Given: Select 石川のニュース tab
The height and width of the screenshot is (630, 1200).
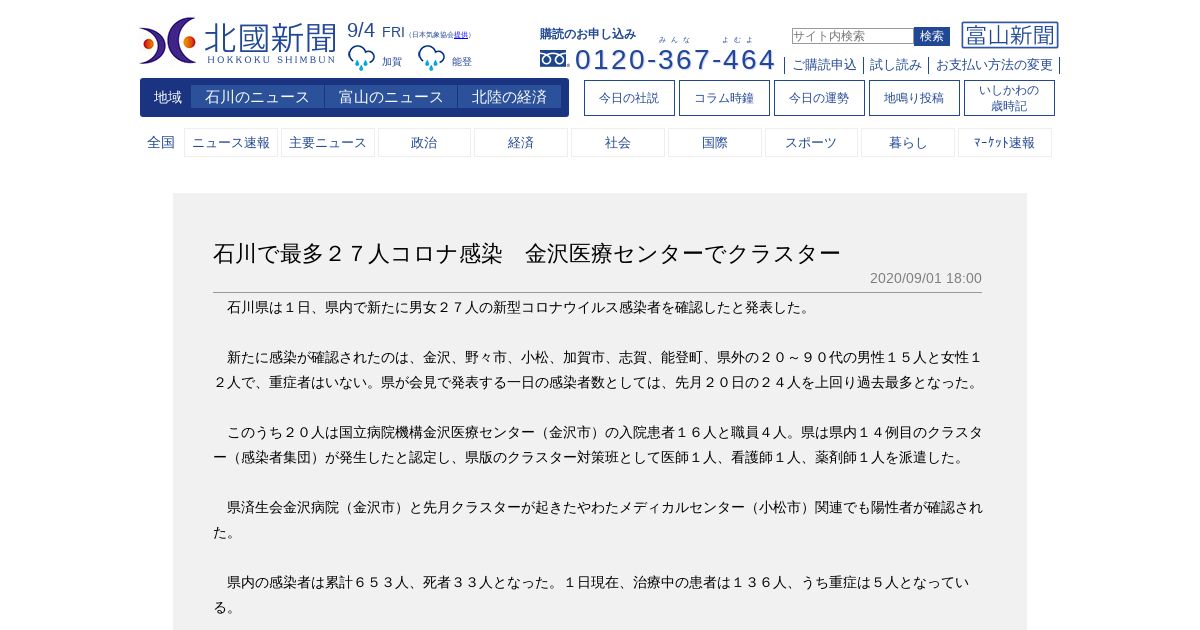Looking at the screenshot, I should [x=257, y=97].
